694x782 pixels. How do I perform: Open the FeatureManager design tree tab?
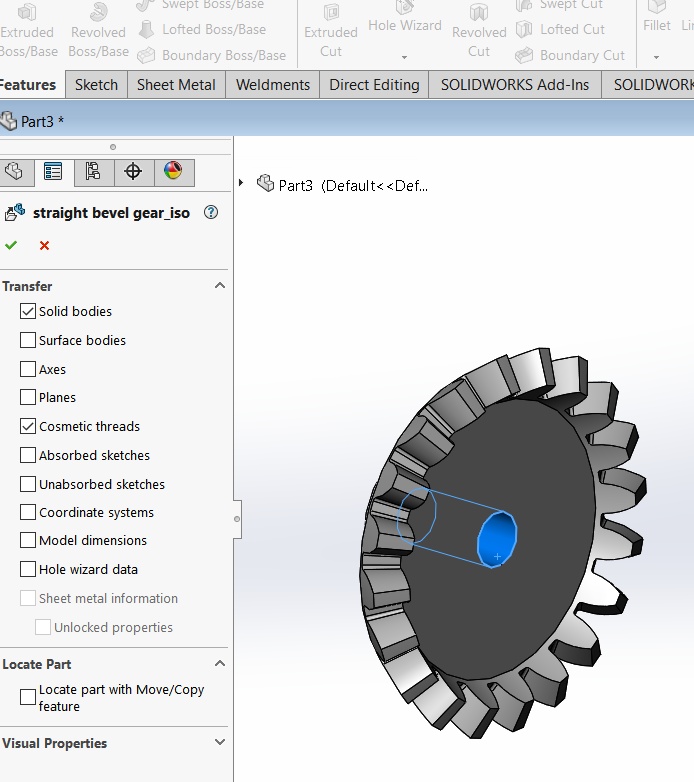pos(15,172)
